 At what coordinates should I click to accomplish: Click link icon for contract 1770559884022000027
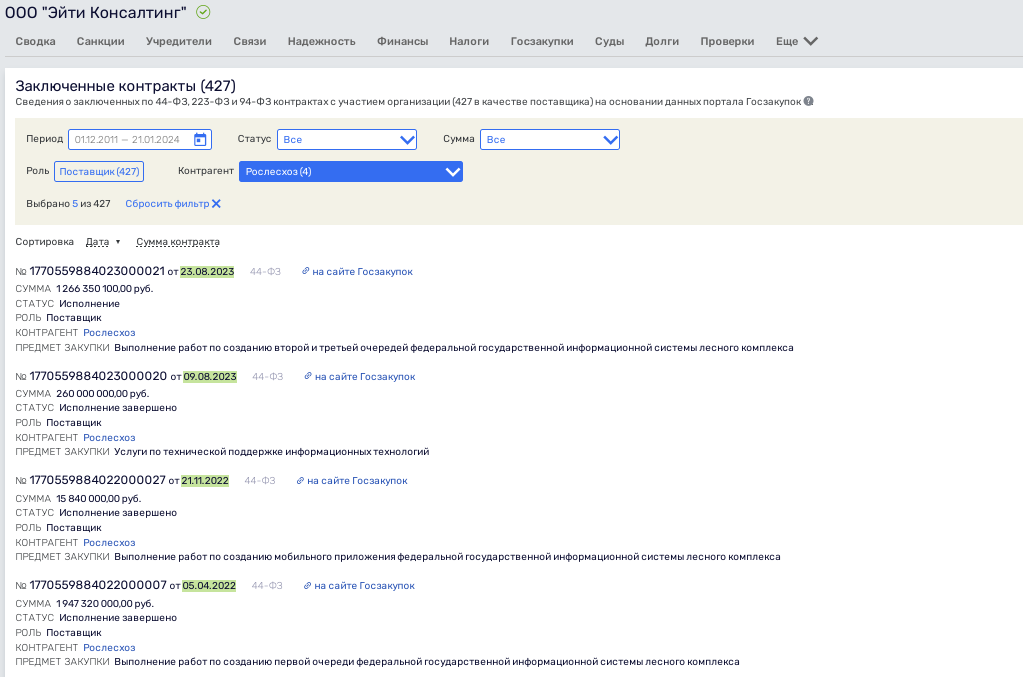click(300, 481)
